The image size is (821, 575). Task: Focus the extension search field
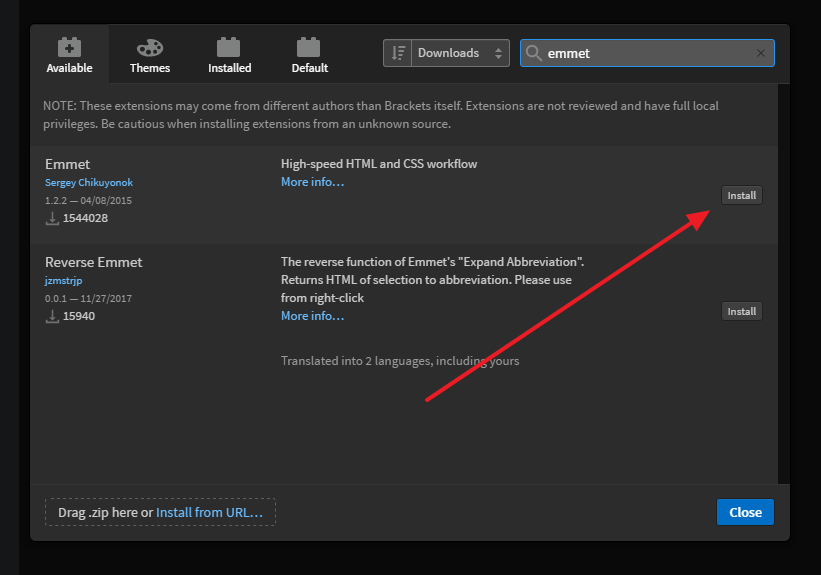click(647, 53)
